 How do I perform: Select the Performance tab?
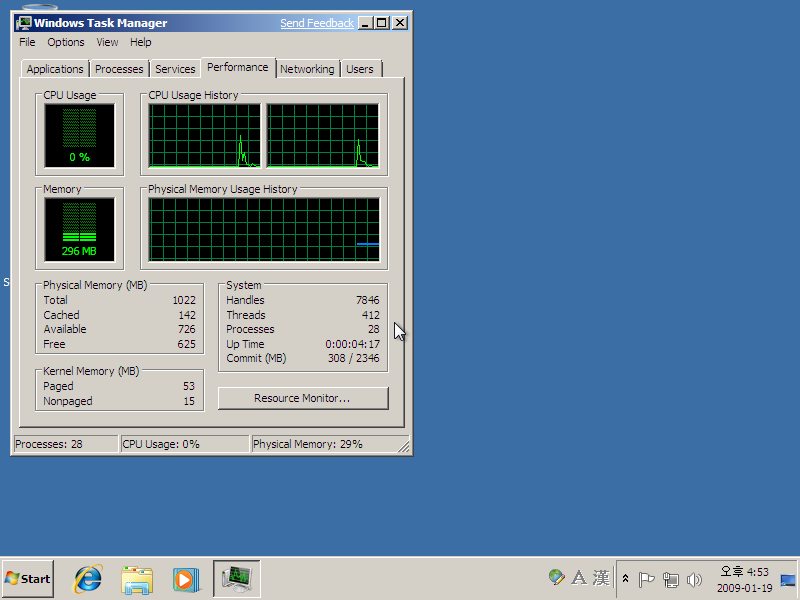(x=238, y=67)
